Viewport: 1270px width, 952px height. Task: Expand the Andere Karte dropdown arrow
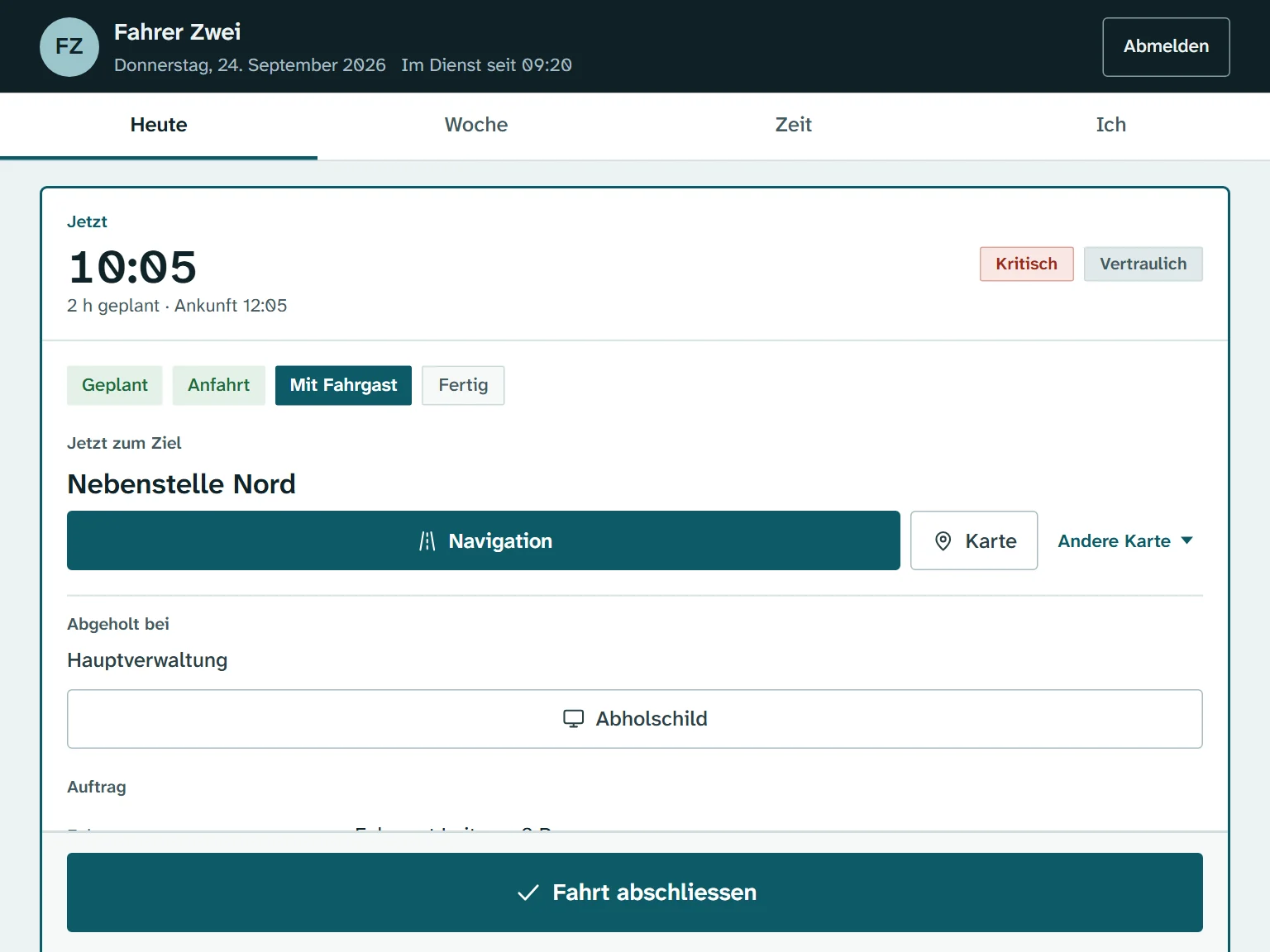[1187, 540]
